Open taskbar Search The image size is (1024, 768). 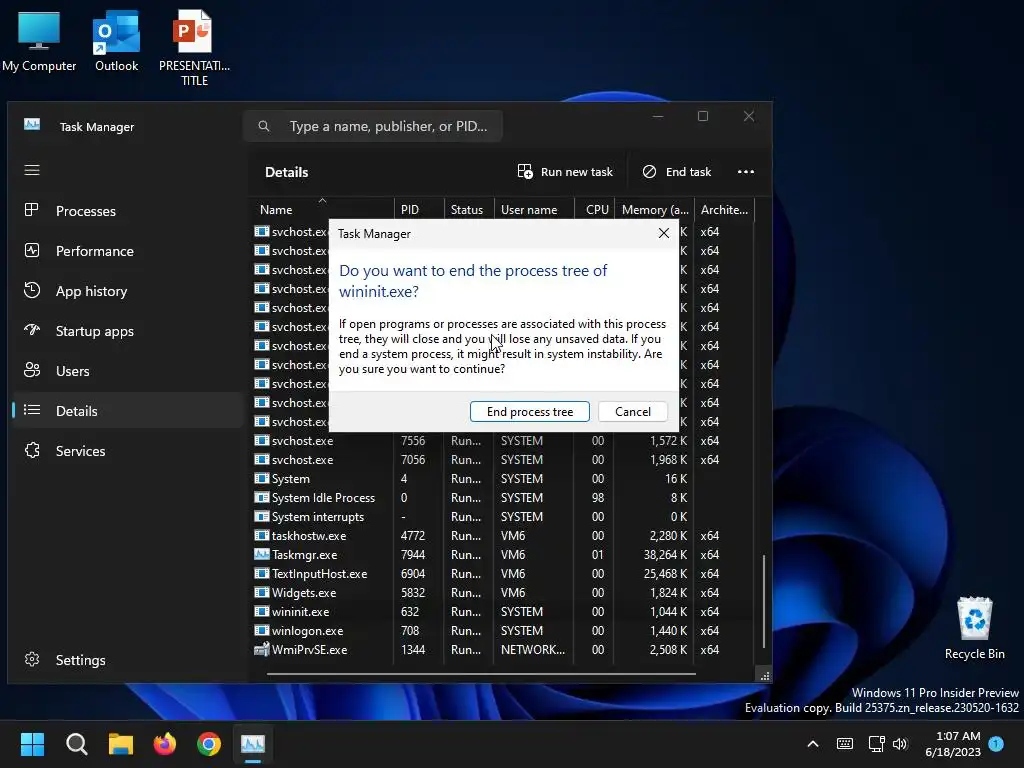(x=76, y=744)
